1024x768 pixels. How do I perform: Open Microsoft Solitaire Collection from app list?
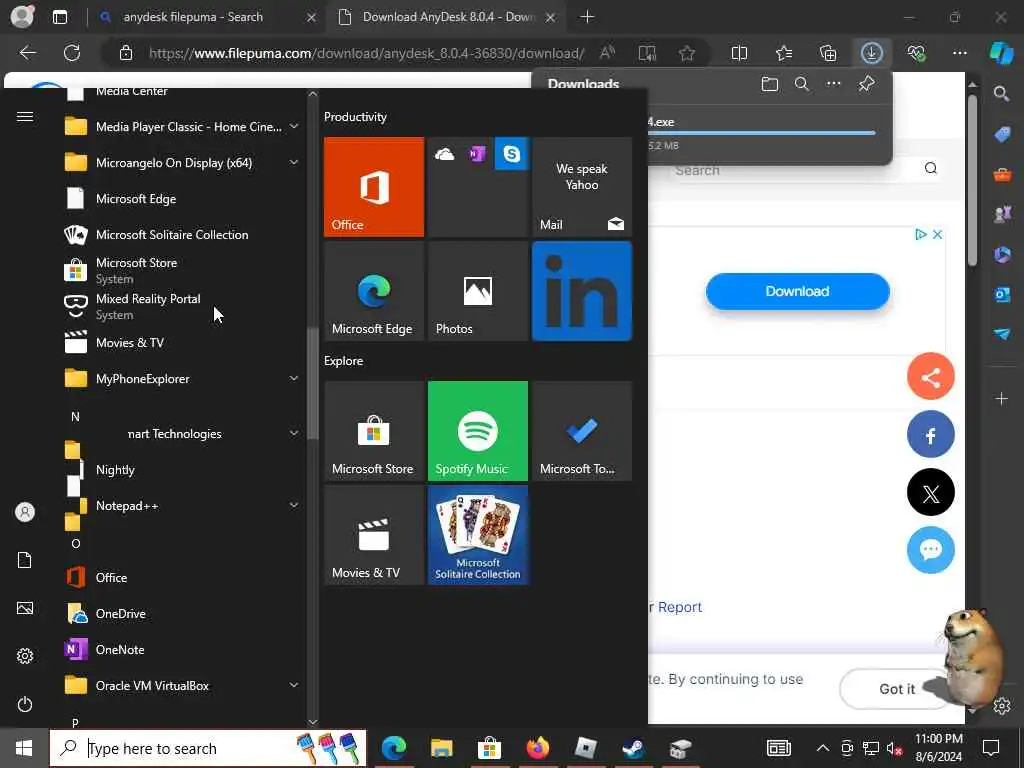coord(182,234)
